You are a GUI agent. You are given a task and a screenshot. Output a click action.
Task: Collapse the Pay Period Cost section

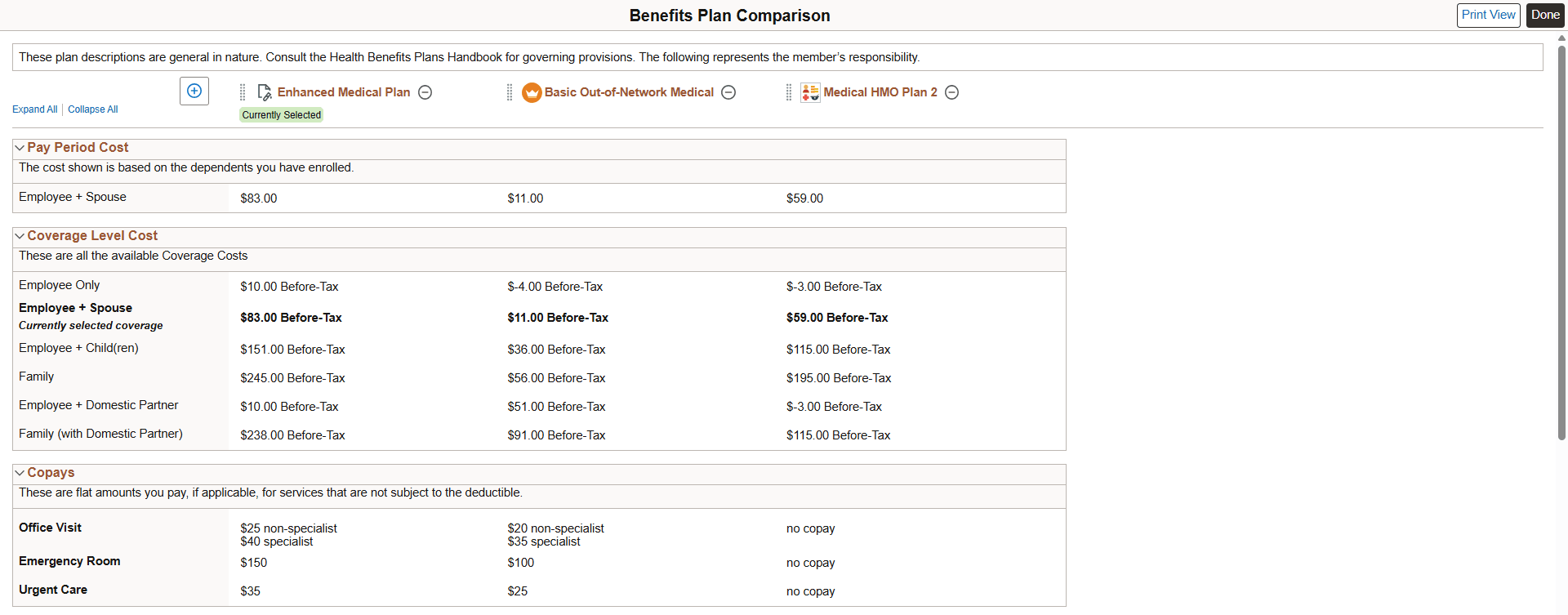(20, 148)
